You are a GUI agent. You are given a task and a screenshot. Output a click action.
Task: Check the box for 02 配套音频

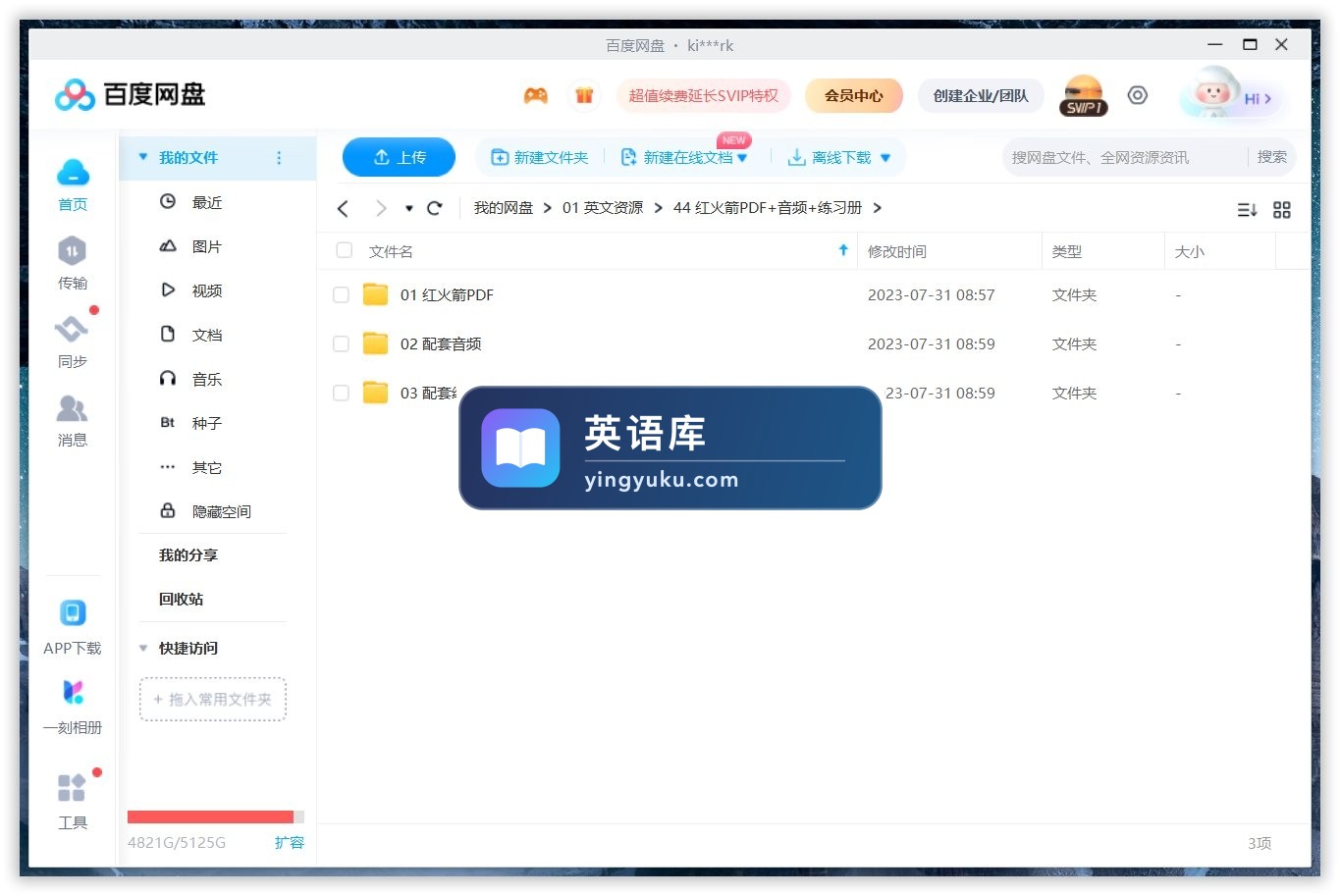point(341,343)
